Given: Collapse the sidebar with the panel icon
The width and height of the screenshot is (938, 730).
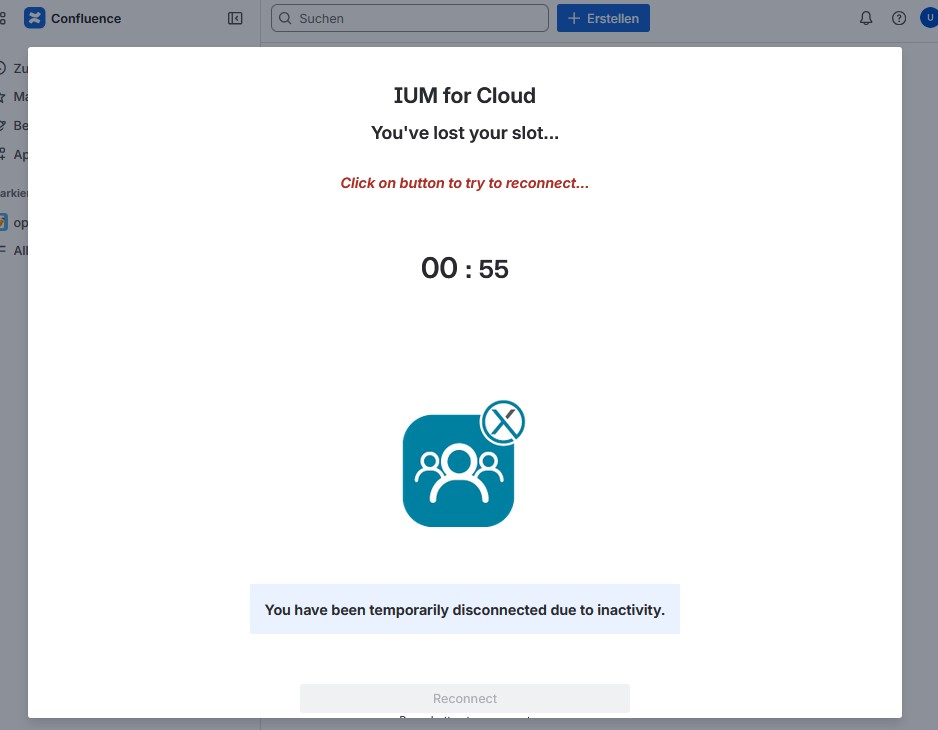Looking at the screenshot, I should click(x=235, y=19).
